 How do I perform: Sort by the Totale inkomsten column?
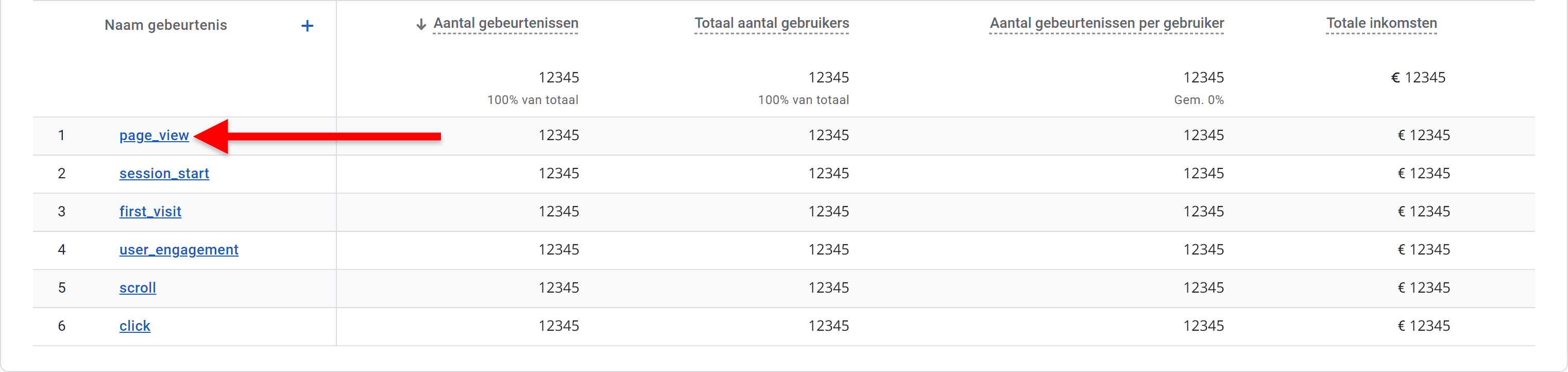pyautogui.click(x=1382, y=23)
